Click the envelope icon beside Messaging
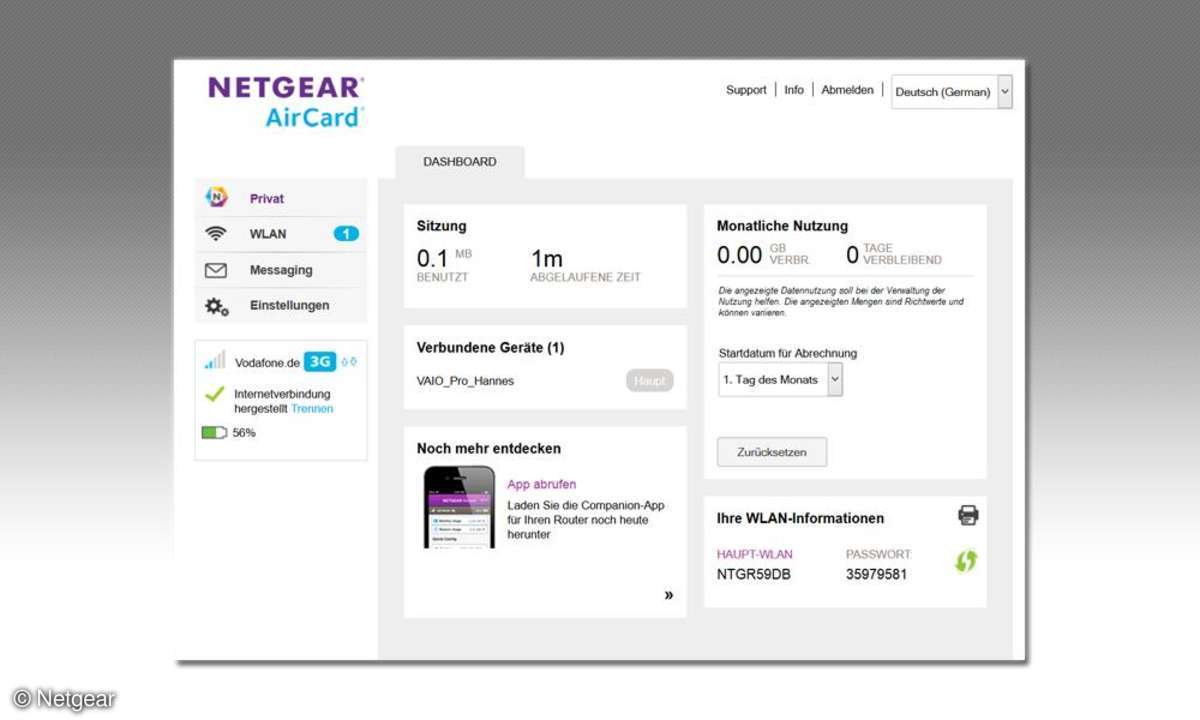Viewport: 1200px width, 720px height. click(x=216, y=270)
